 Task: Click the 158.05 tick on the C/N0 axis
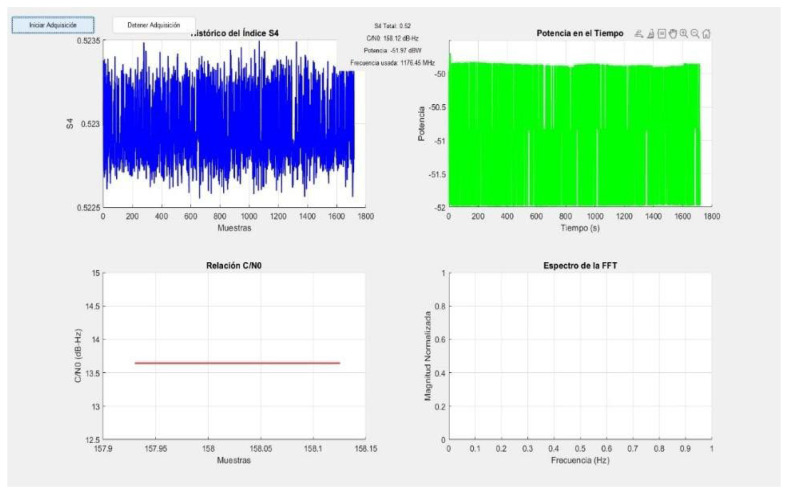(x=261, y=449)
